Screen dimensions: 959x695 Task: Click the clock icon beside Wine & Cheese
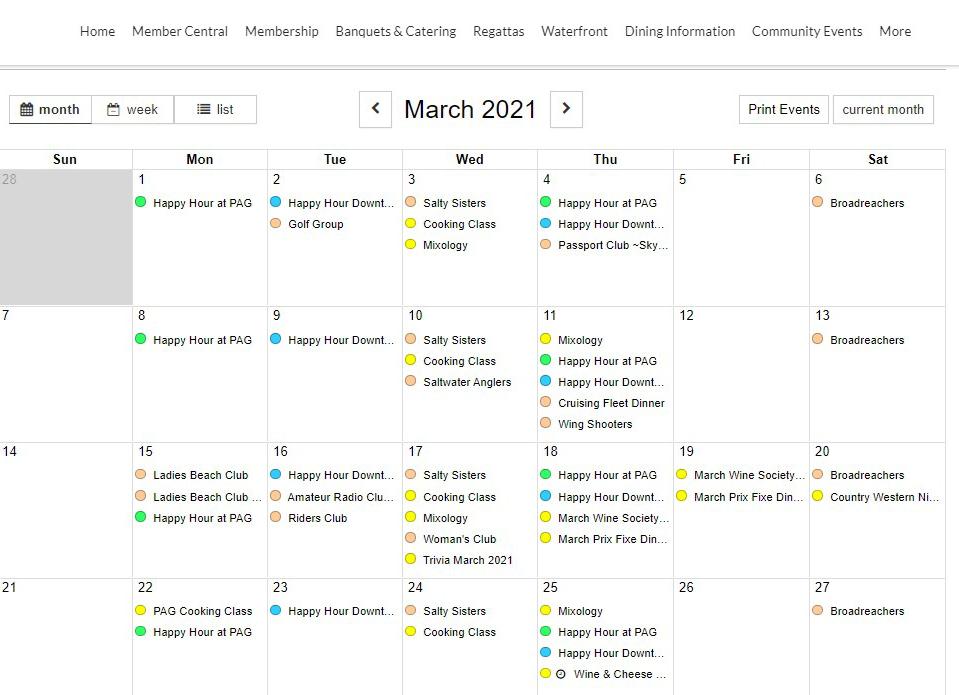(561, 674)
